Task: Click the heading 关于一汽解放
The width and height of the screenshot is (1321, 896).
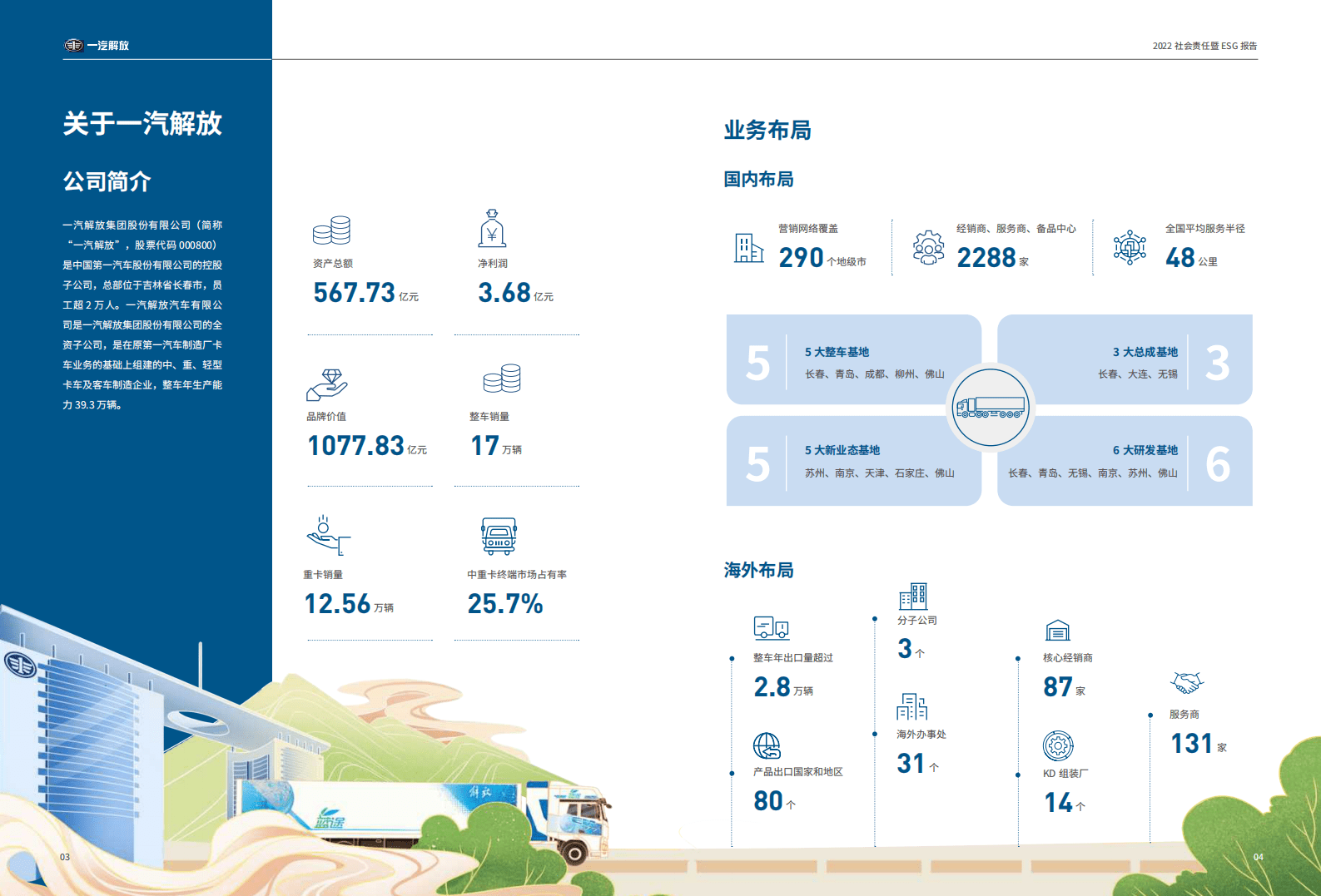Action: [x=142, y=123]
